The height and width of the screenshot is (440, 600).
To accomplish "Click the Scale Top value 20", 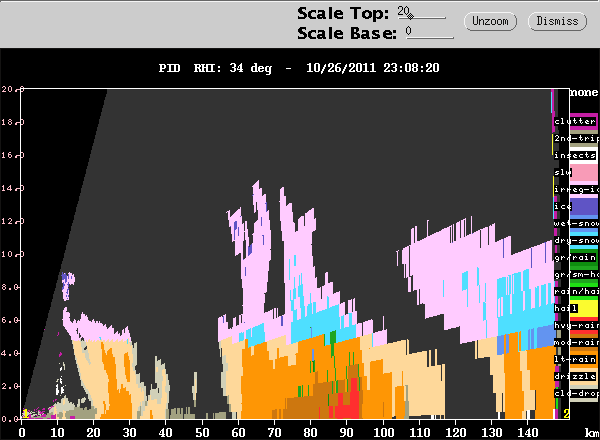I will tap(403, 11).
